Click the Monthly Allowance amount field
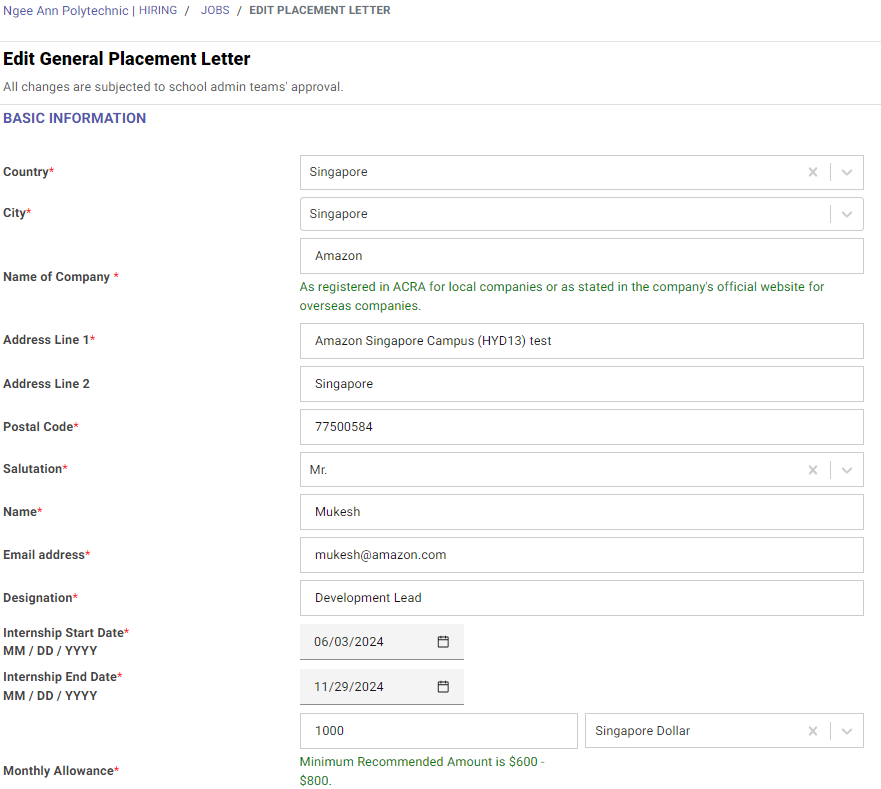Screen dimensions: 881x789 coord(438,731)
